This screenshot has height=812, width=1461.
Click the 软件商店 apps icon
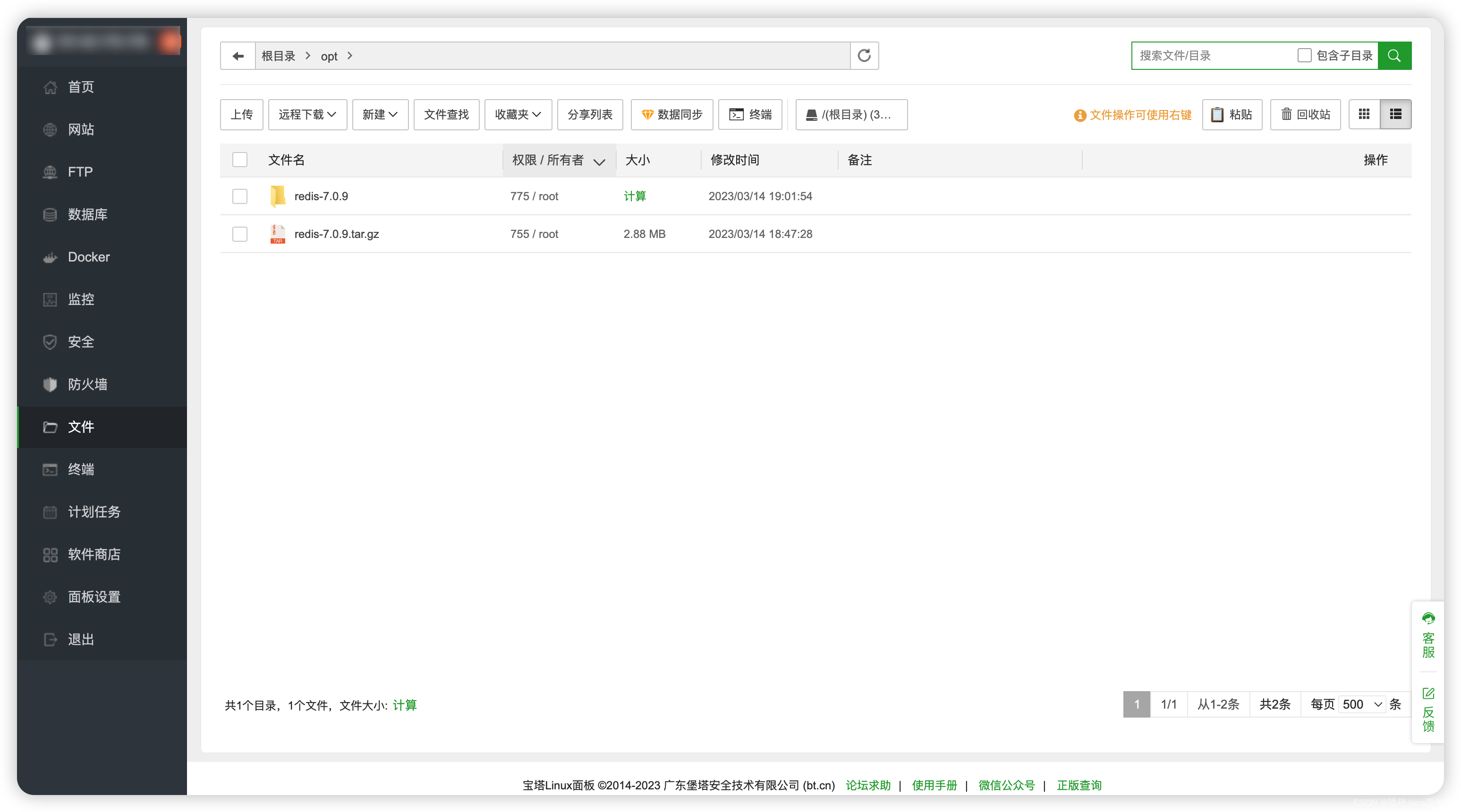(x=50, y=555)
